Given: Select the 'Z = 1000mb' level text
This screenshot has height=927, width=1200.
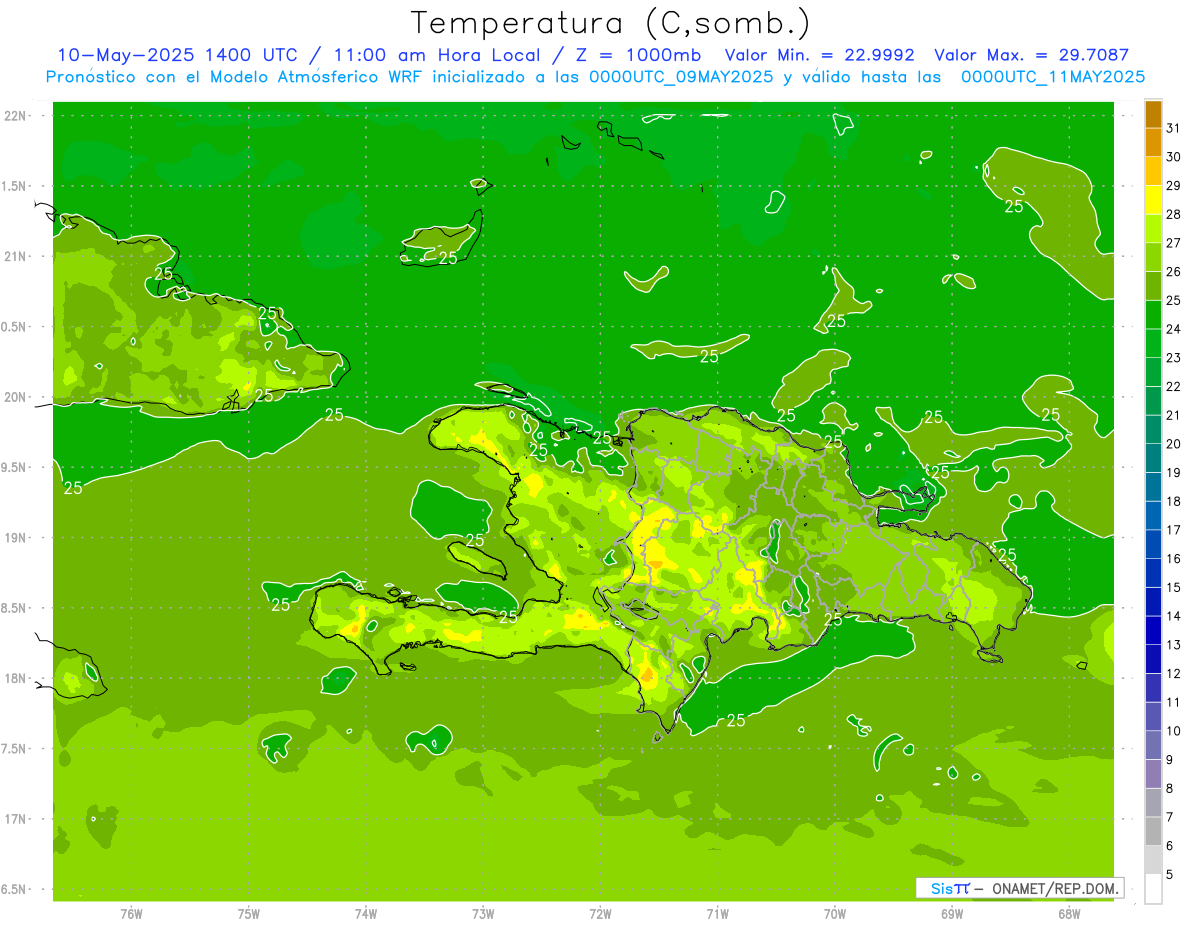Looking at the screenshot, I should pyautogui.click(x=638, y=55).
